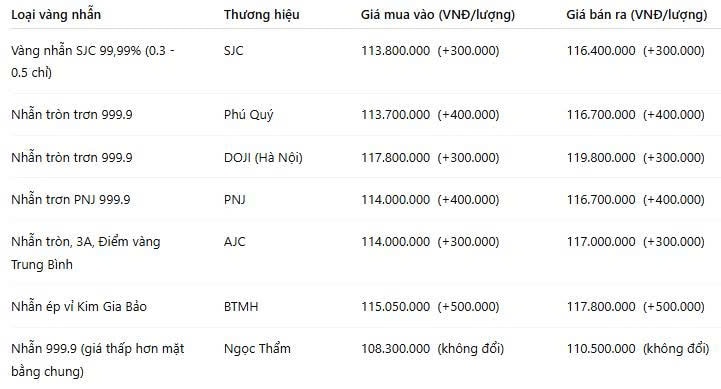Click the "Loại vàng nhẫn" column header

(x=56, y=15)
